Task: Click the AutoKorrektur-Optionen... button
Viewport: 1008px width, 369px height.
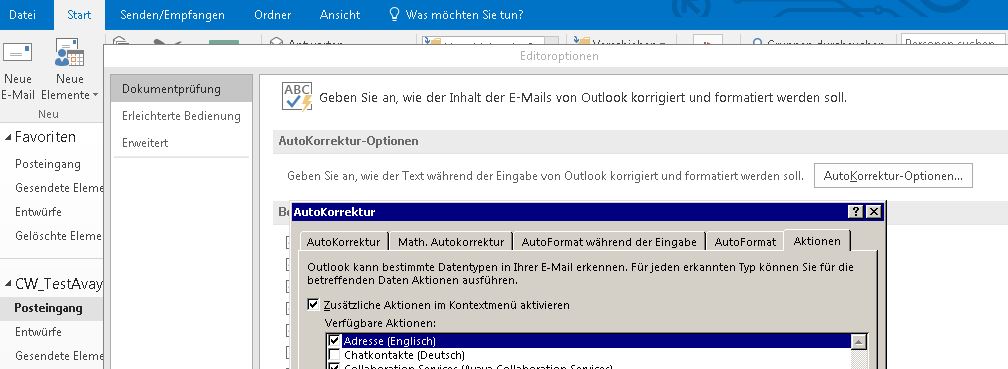Action: [893, 176]
